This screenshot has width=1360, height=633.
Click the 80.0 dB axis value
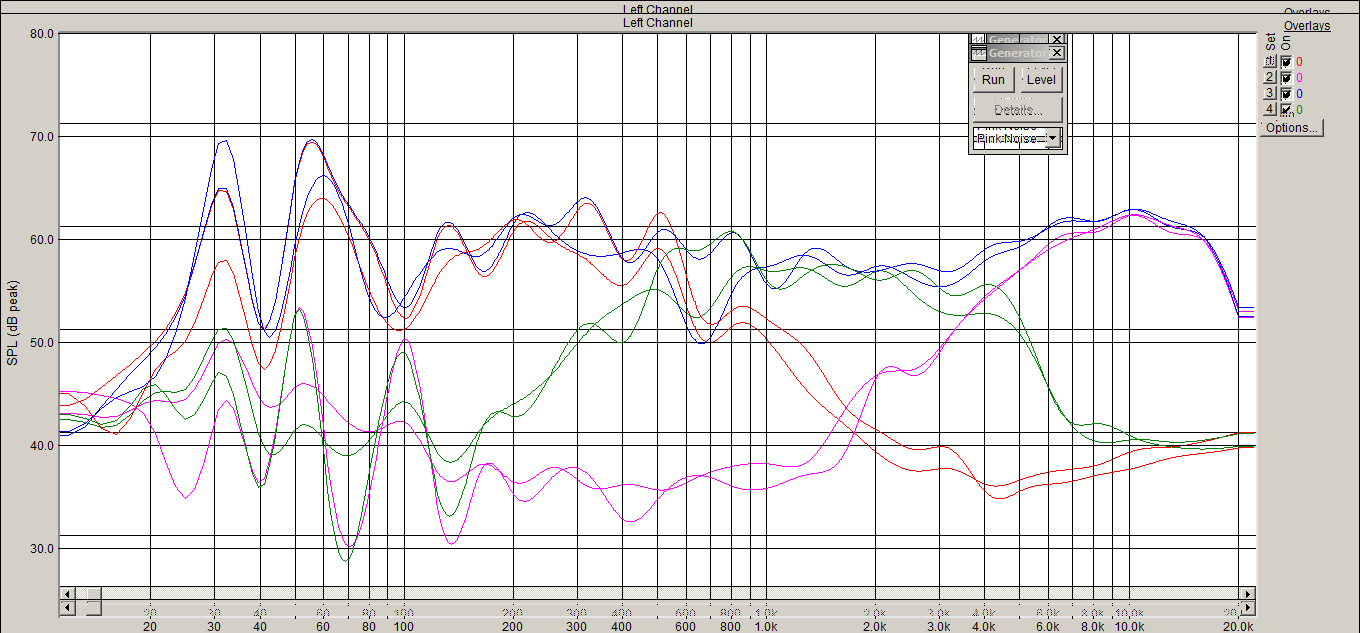(42, 34)
